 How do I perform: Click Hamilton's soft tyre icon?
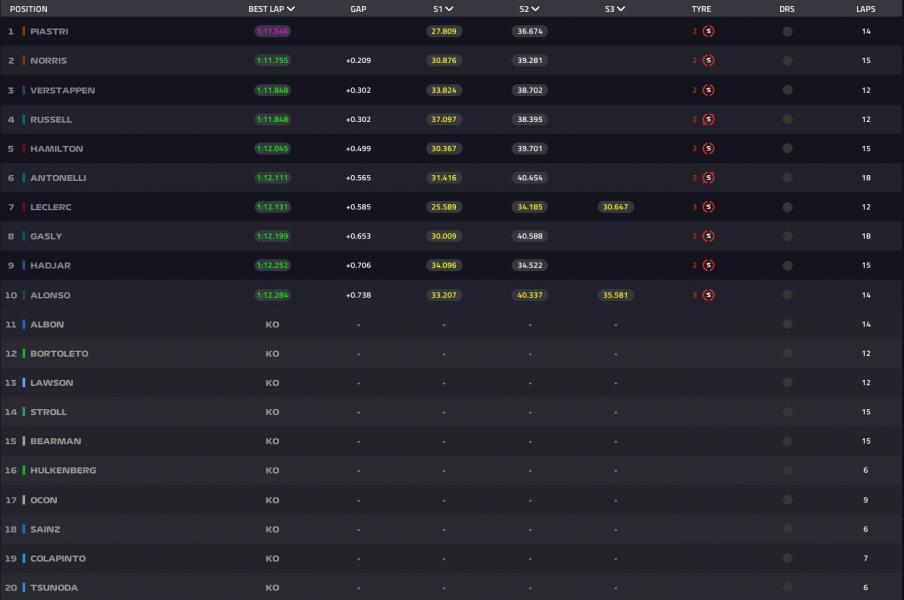(709, 149)
